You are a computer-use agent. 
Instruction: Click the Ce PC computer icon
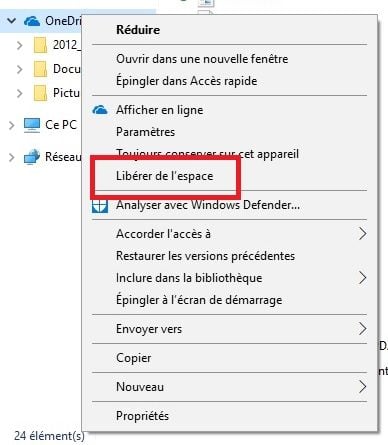[32, 125]
